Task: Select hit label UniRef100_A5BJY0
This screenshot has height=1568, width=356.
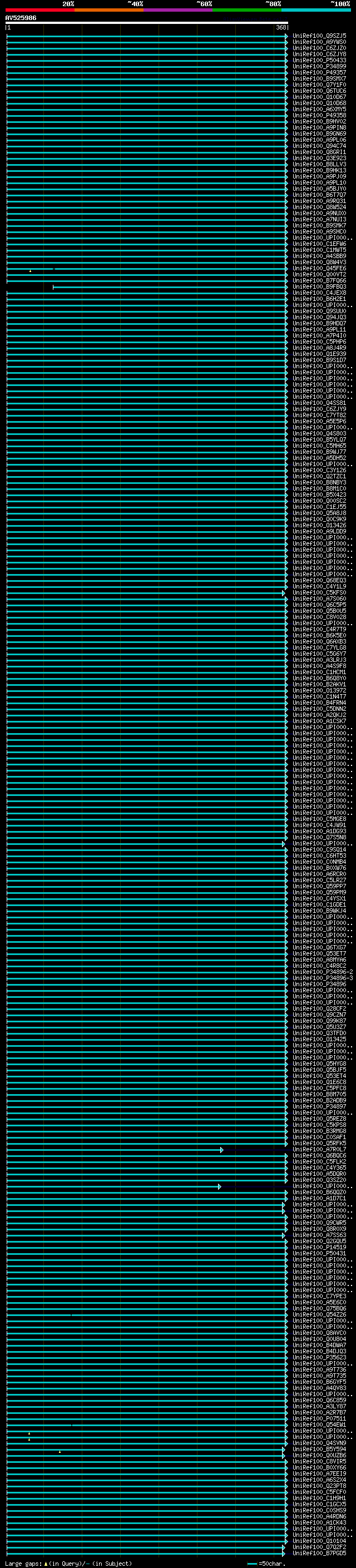Action: coord(319,189)
